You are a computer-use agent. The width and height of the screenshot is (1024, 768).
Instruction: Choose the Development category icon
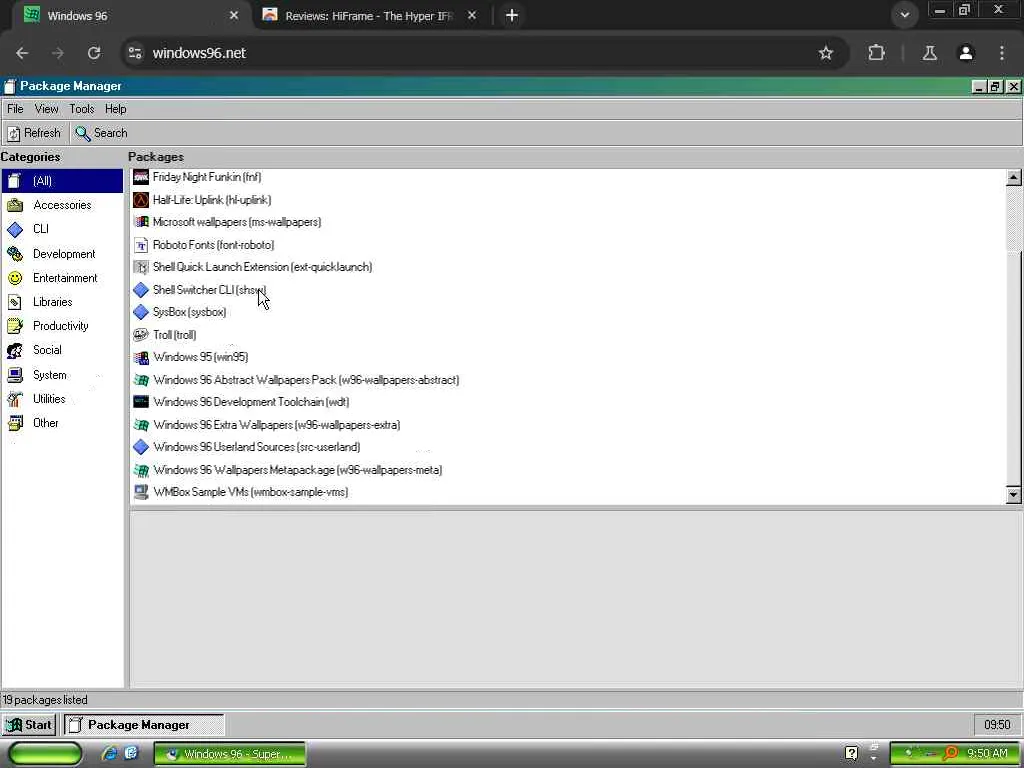point(15,253)
